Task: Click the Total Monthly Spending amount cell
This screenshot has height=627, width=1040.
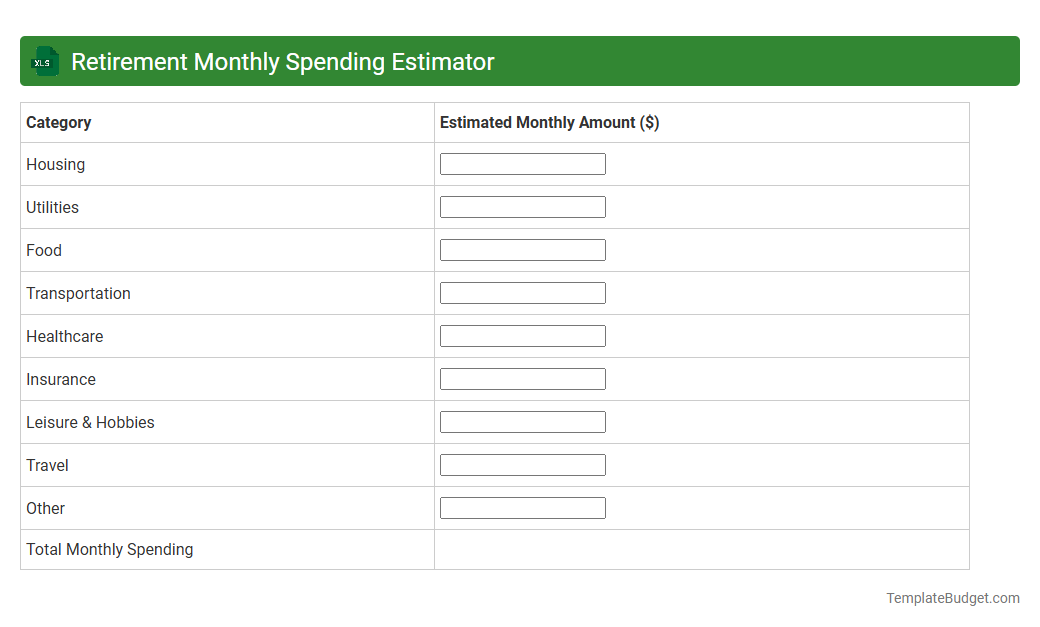Action: 700,549
